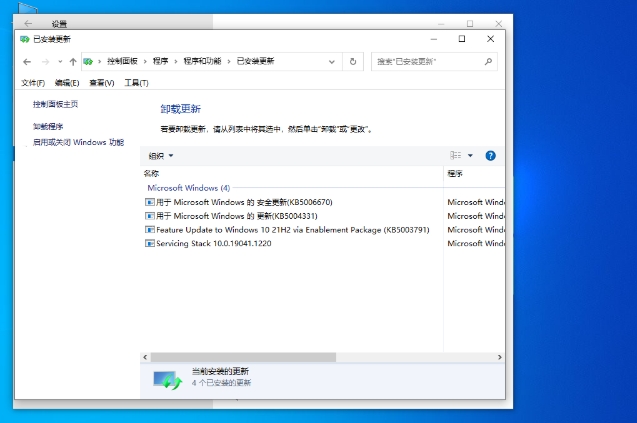This screenshot has height=423, width=637.
Task: Select the KB5006670 security update entry
Action: click(x=244, y=202)
